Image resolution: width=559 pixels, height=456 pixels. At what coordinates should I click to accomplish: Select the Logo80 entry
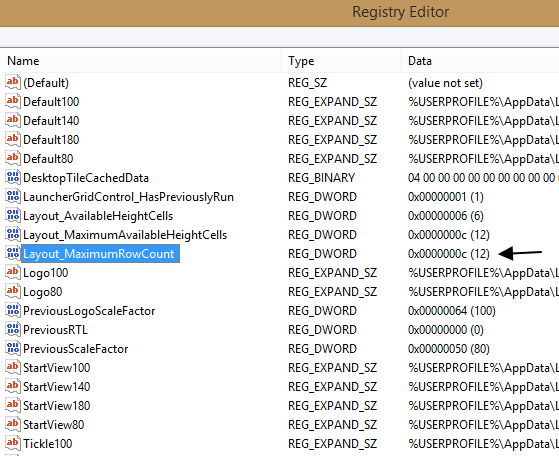click(x=43, y=291)
